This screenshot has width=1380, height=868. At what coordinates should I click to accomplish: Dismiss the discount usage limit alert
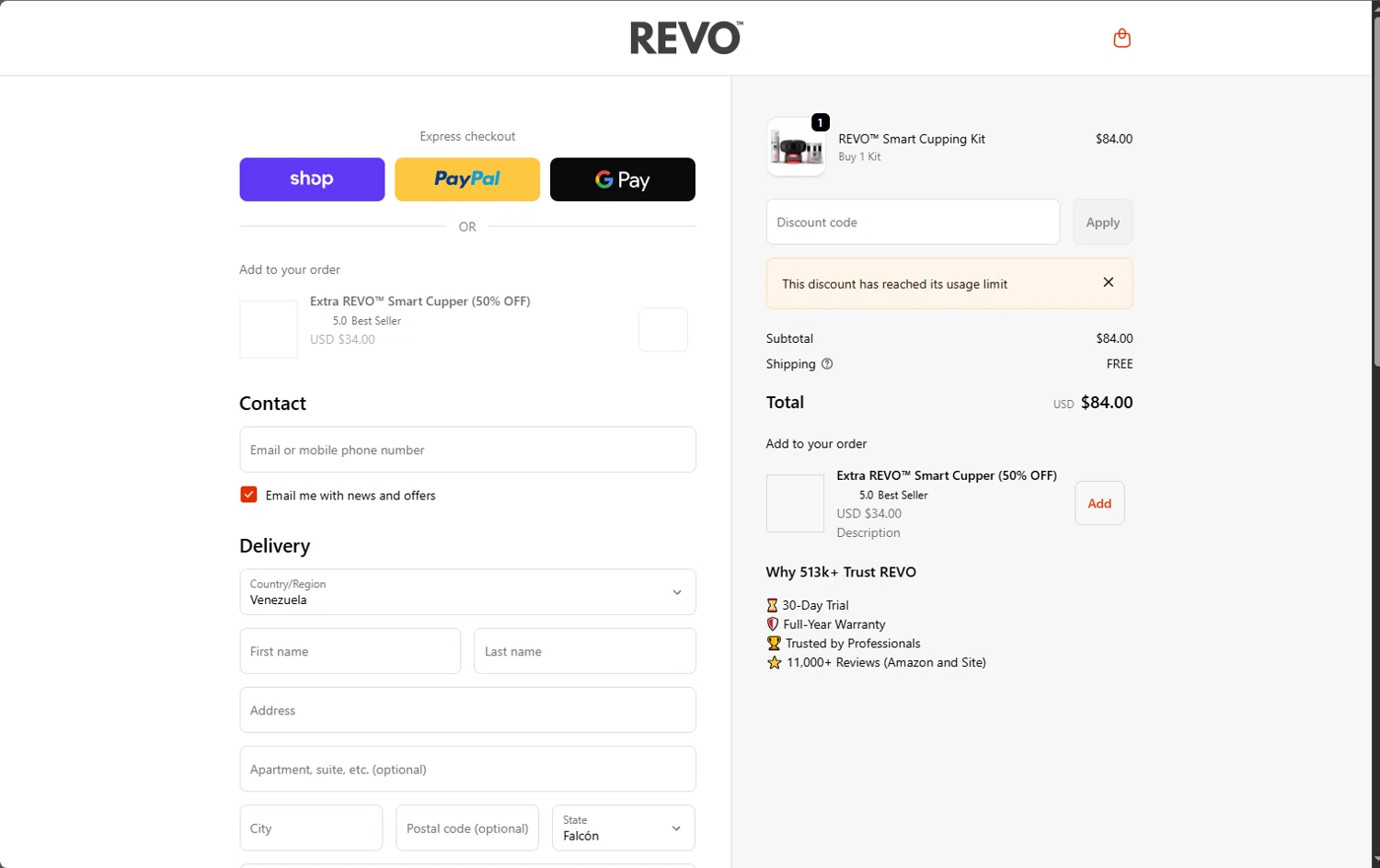[1109, 282]
